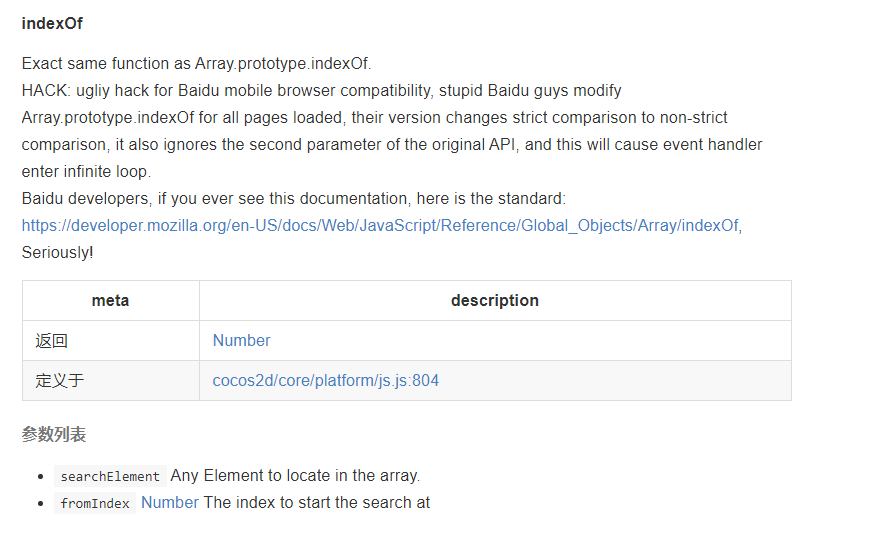Select the 返回 table cell
This screenshot has width=891, height=533.
52,341
